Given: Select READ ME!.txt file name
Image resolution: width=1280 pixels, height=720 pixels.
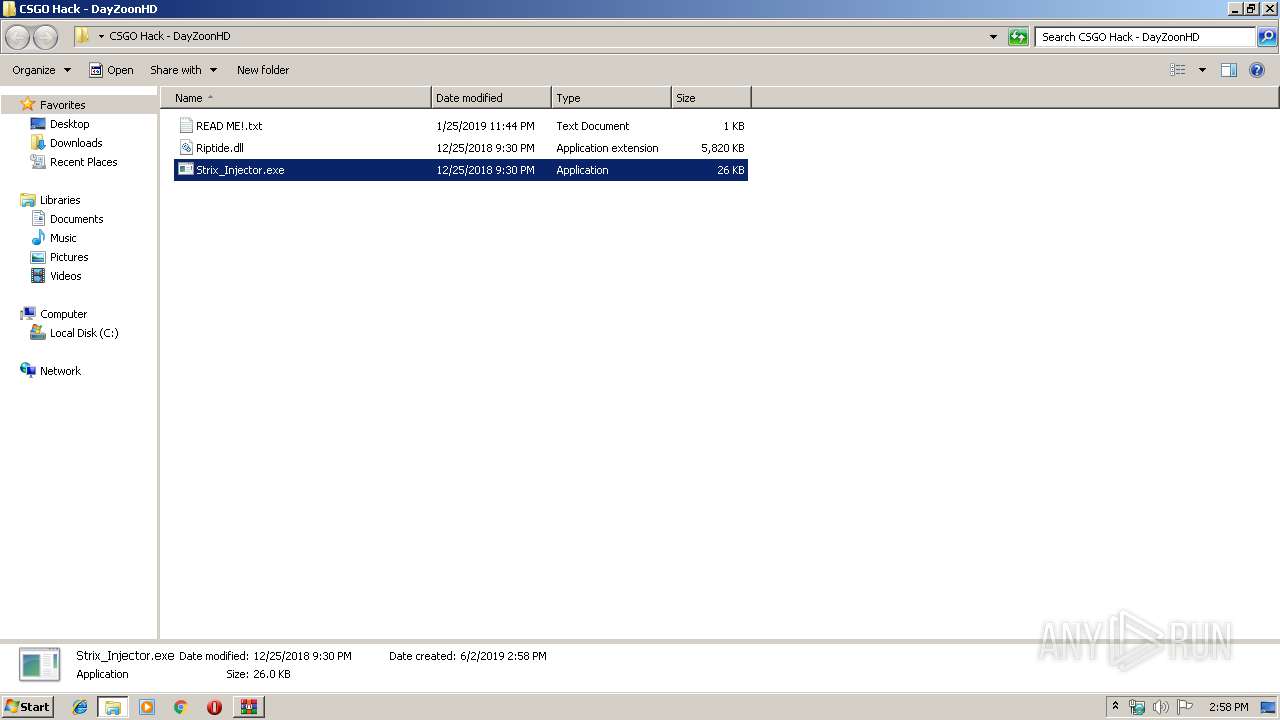Looking at the screenshot, I should pos(229,126).
